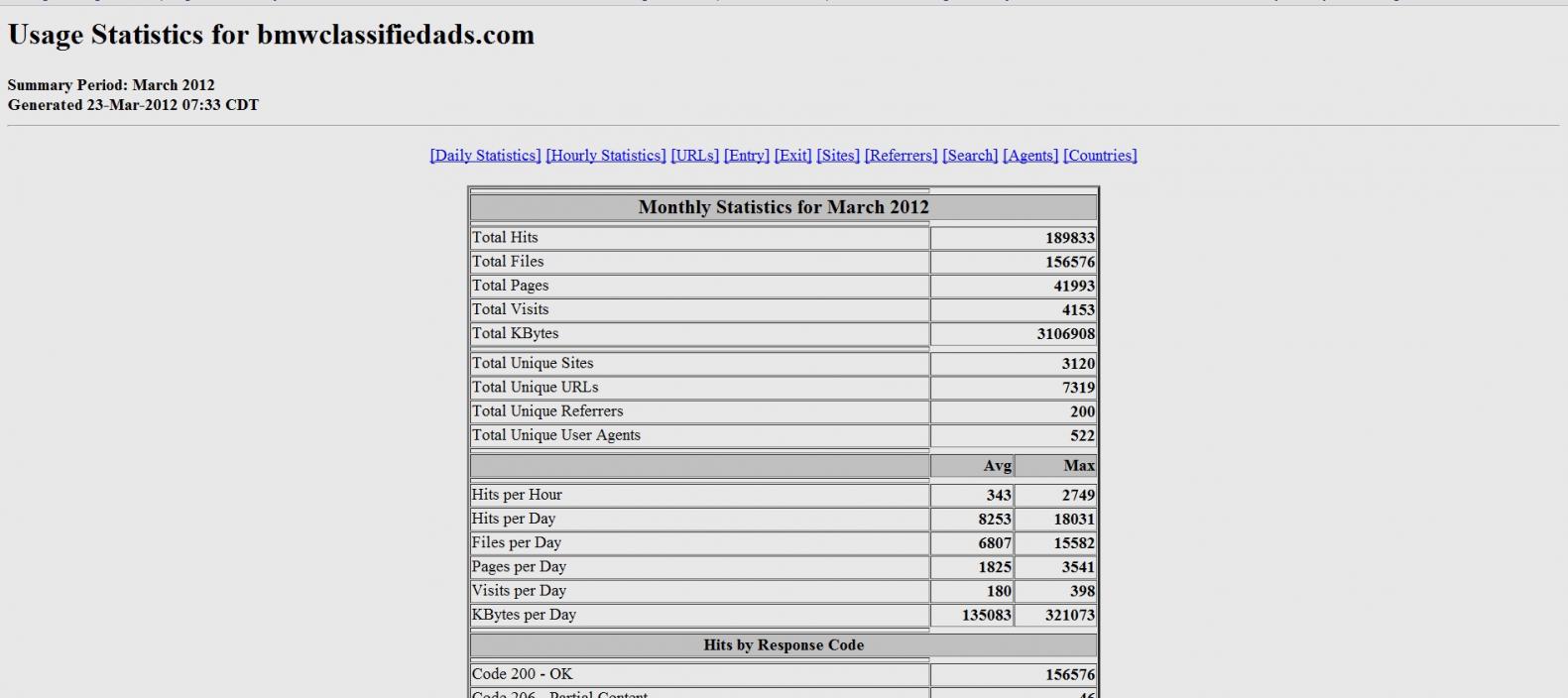Select the 'Total Unique URLs' label

[535, 388]
